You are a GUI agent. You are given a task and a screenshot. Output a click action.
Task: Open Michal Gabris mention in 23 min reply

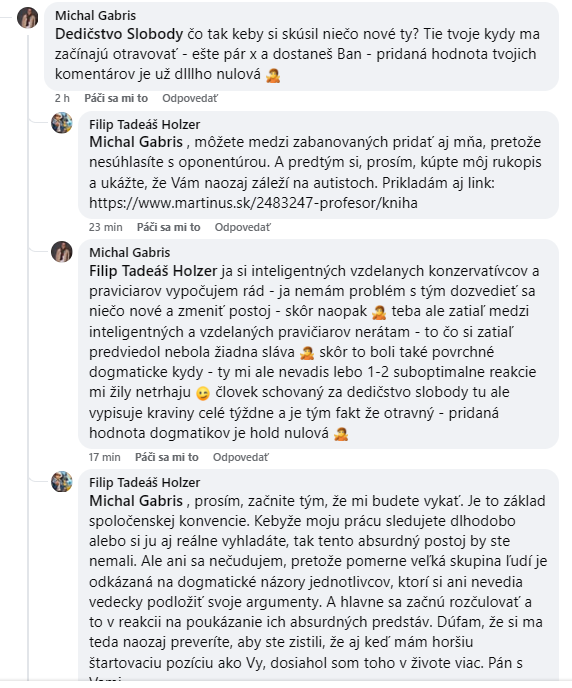(x=136, y=142)
